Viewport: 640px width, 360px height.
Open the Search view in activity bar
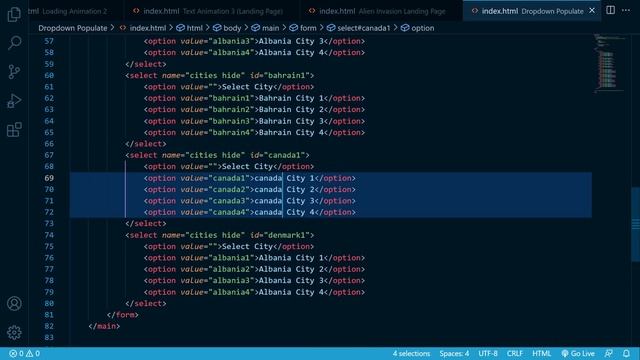point(14,42)
